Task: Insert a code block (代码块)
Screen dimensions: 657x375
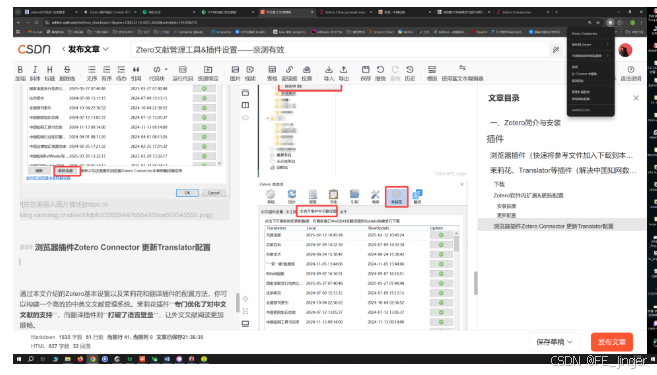Action: click(156, 73)
